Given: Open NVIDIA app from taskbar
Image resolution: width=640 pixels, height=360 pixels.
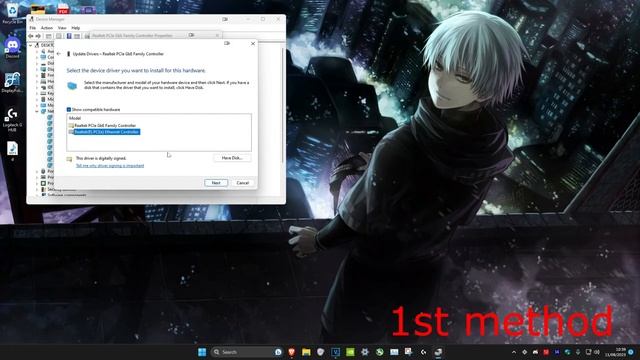Looking at the screenshot, I should [x=350, y=352].
